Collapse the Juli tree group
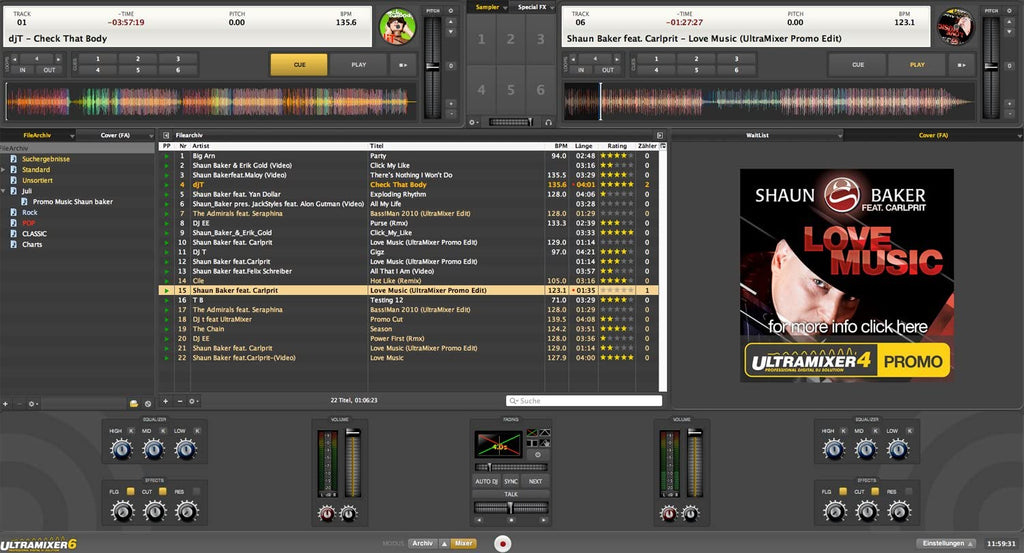The image size is (1024, 553). [4, 191]
